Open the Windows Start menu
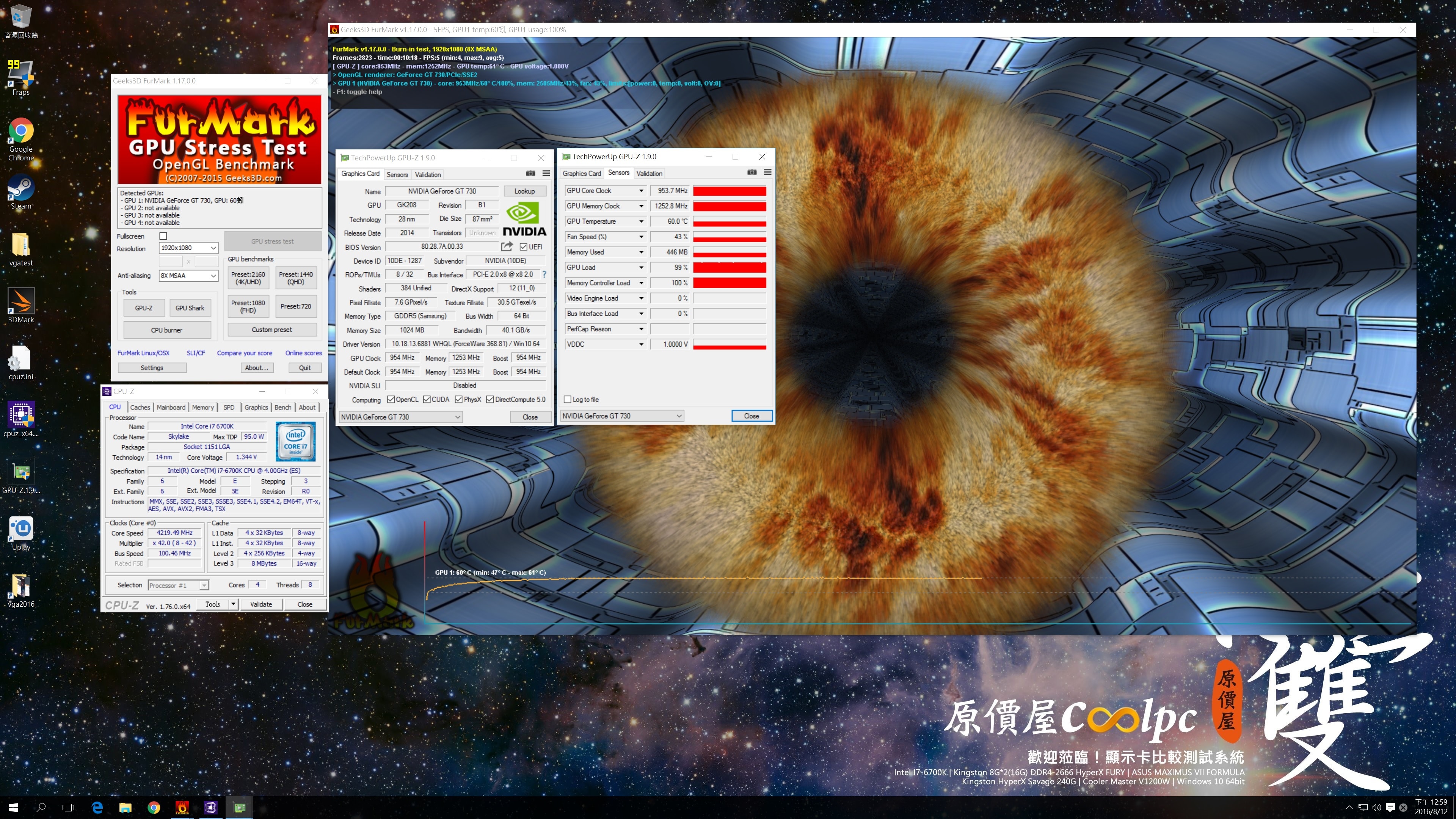Image resolution: width=1456 pixels, height=819 pixels. [x=14, y=807]
